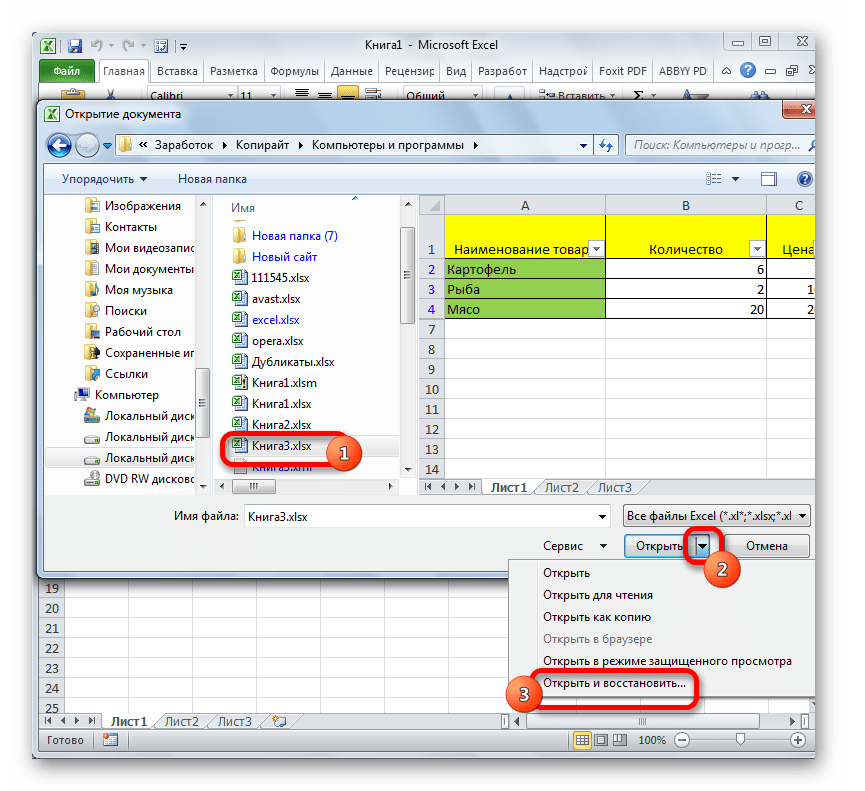Image resolution: width=865 pixels, height=791 pixels.
Task: Select the file 111545.xlsx
Action: tap(270, 277)
